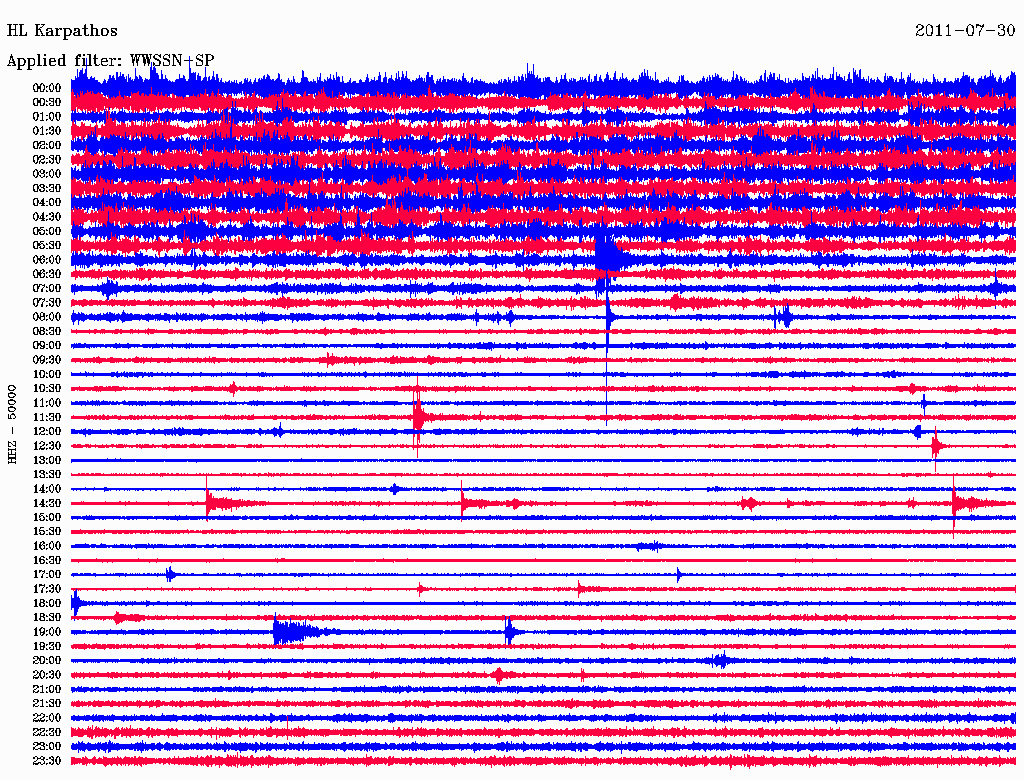Viewport: 1024px width, 780px height.
Task: Select the 09:00 time label
Action: tap(47, 346)
